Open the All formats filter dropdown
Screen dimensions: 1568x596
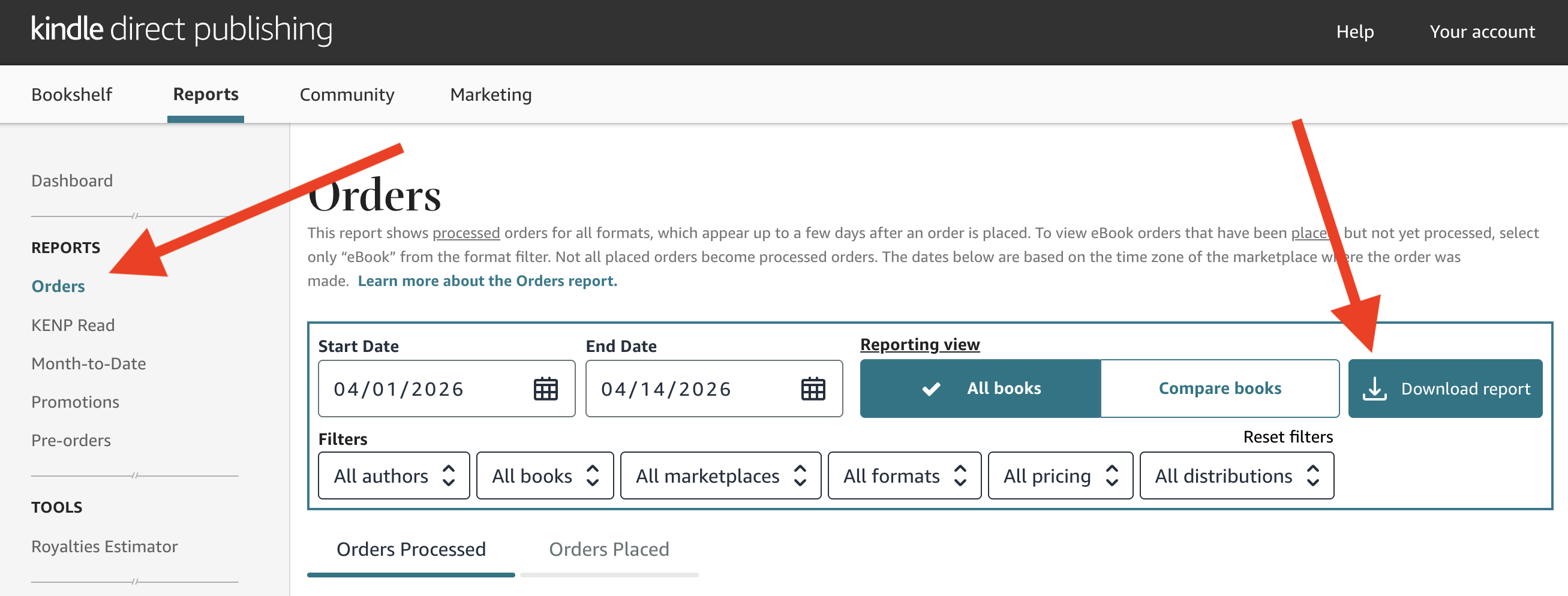tap(905, 475)
